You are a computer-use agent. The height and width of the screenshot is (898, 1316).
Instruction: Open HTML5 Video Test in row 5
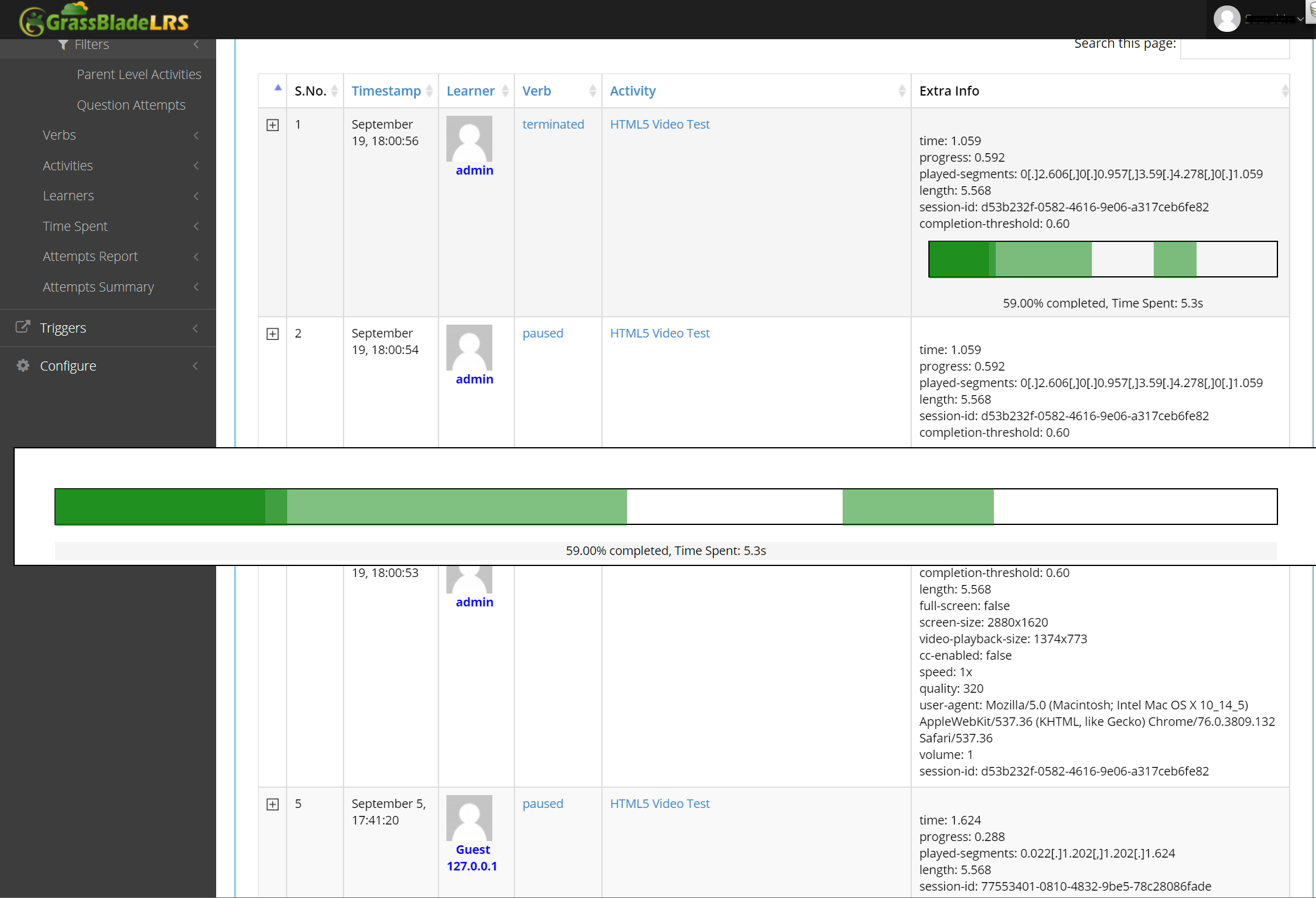point(660,804)
